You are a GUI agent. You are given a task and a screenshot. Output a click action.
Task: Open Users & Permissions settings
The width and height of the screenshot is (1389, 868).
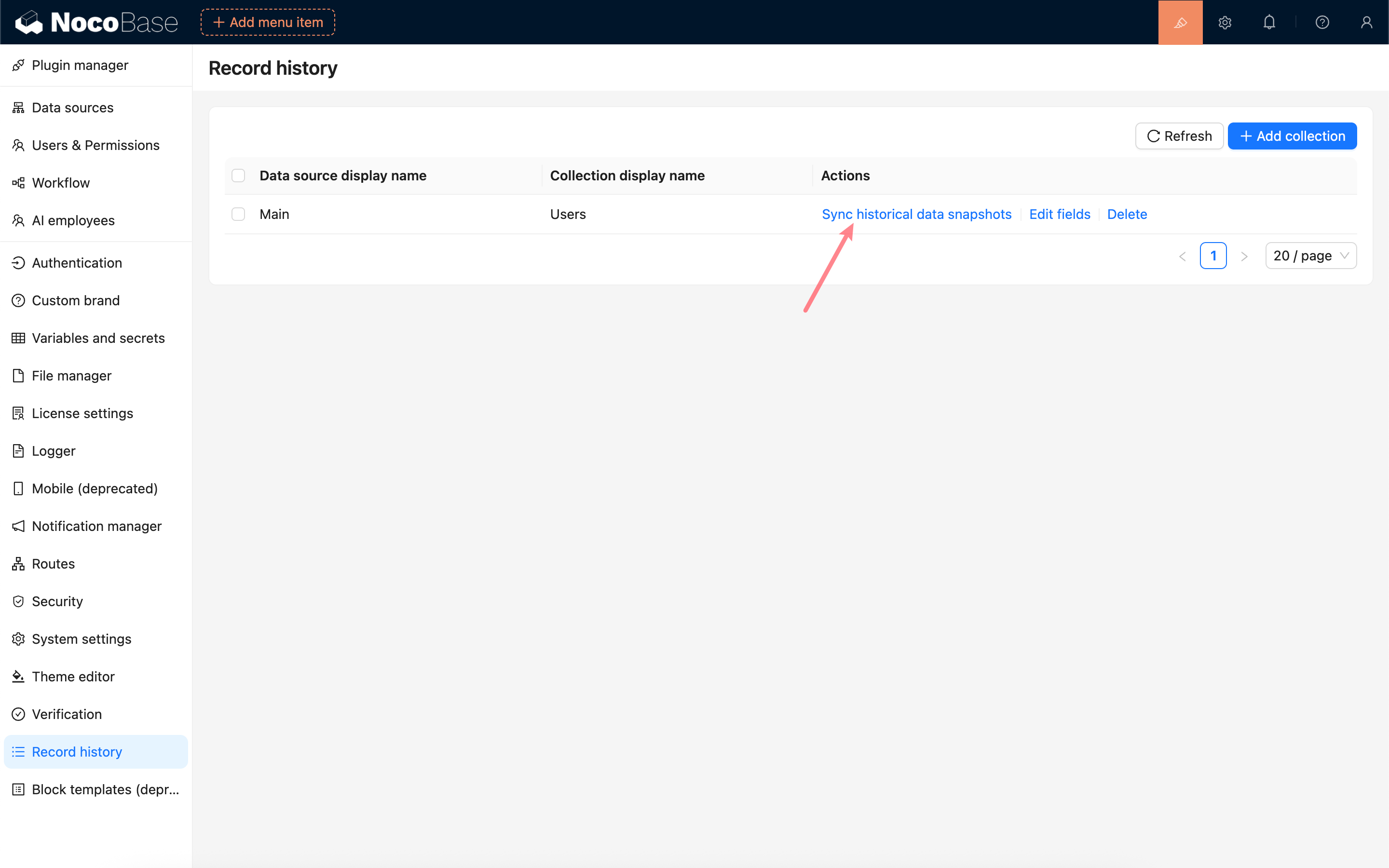95,145
